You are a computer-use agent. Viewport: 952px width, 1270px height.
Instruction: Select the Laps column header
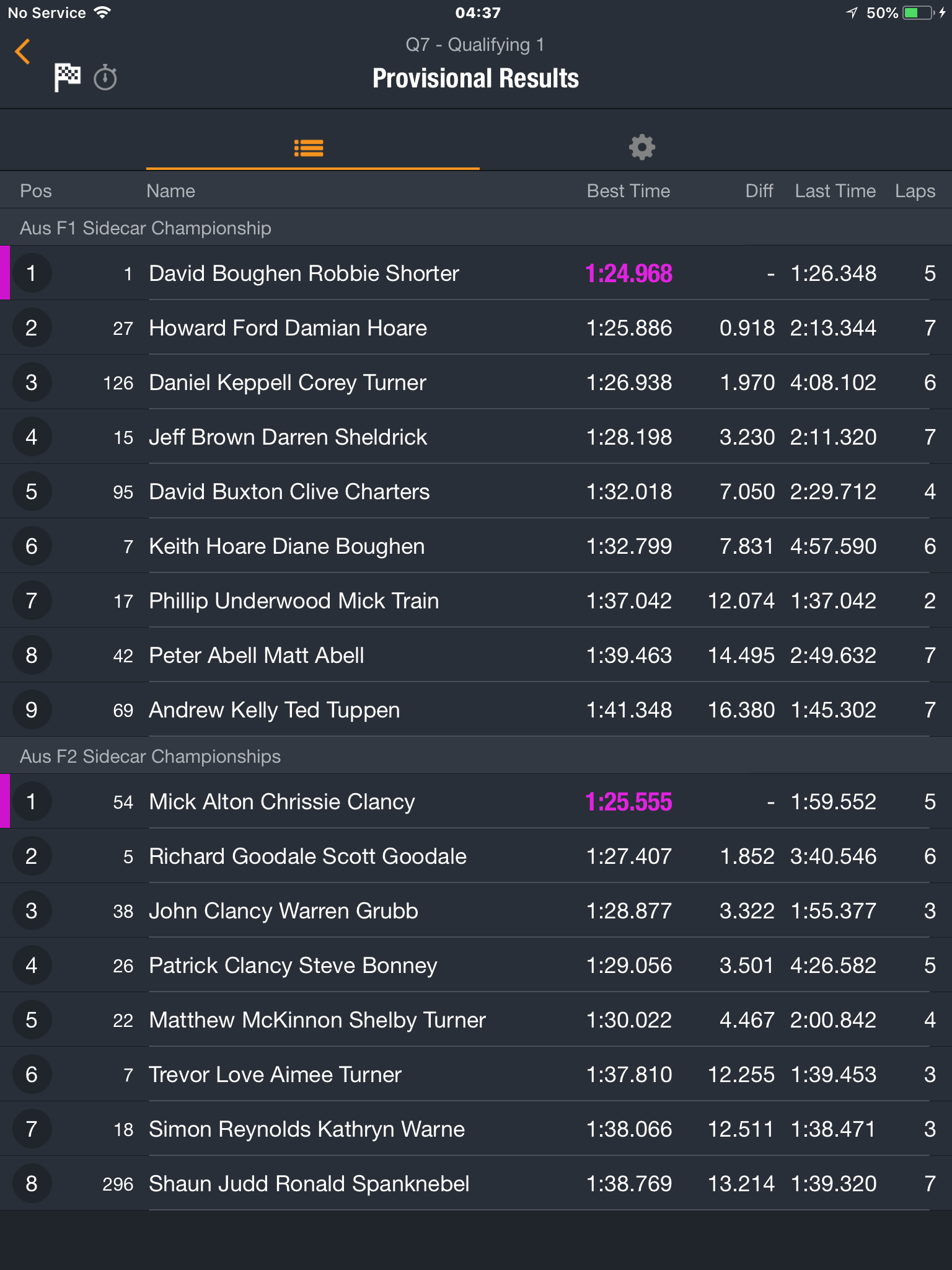tap(915, 191)
